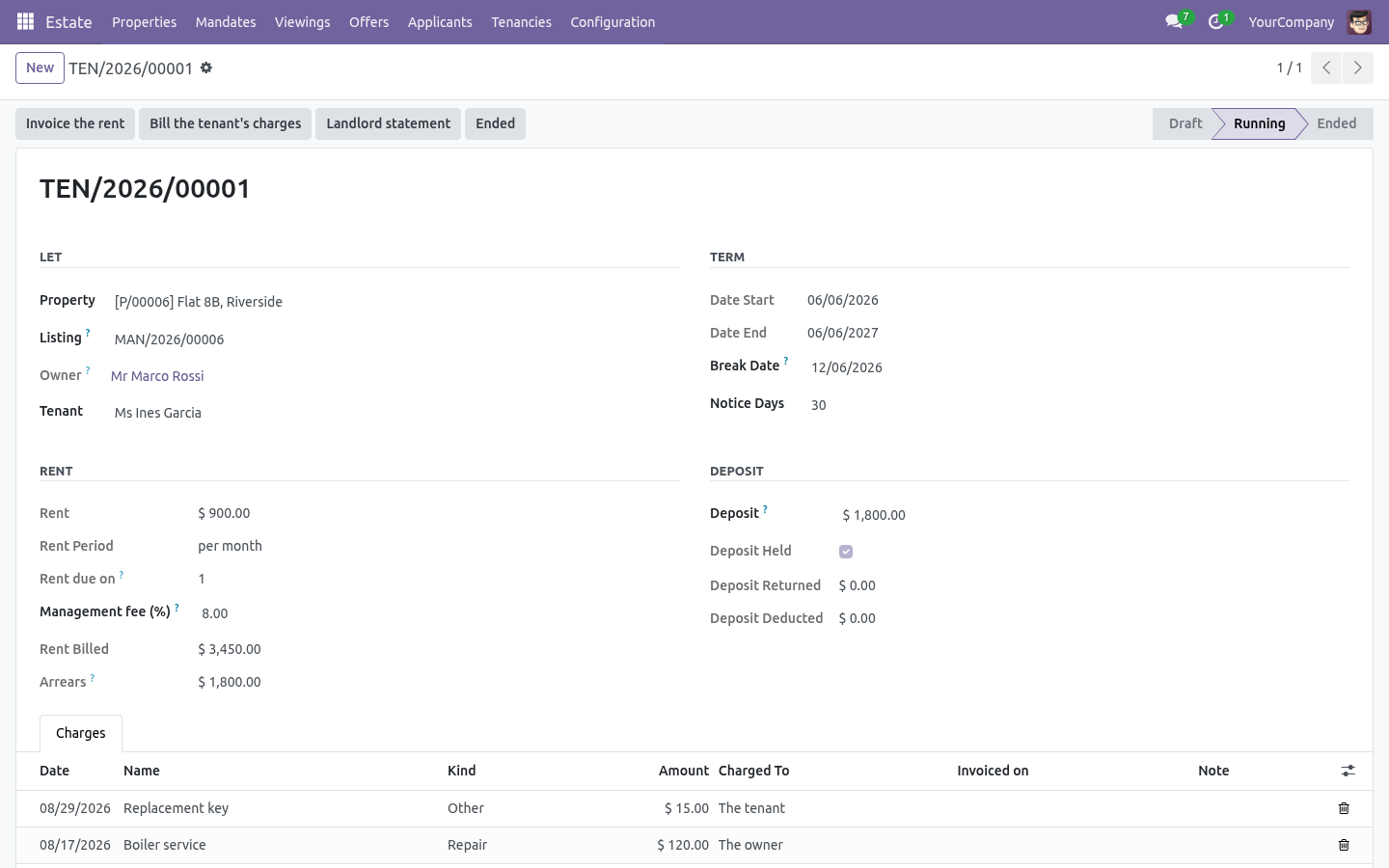
Task: Open the Configuration menu
Action: (613, 21)
